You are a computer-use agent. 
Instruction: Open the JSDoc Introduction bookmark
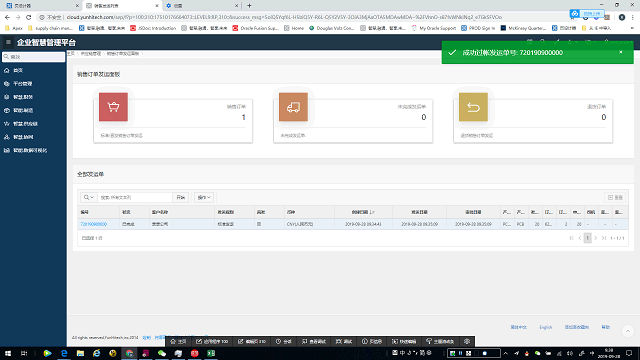[153, 28]
